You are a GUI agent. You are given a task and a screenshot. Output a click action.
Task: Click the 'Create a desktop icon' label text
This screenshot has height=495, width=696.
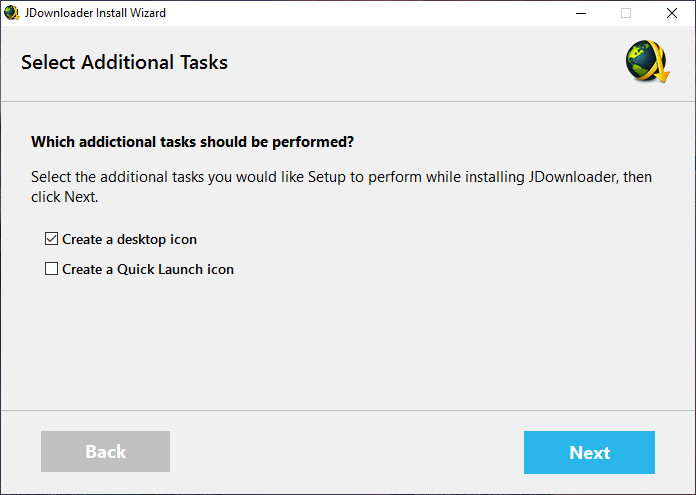[x=129, y=240]
